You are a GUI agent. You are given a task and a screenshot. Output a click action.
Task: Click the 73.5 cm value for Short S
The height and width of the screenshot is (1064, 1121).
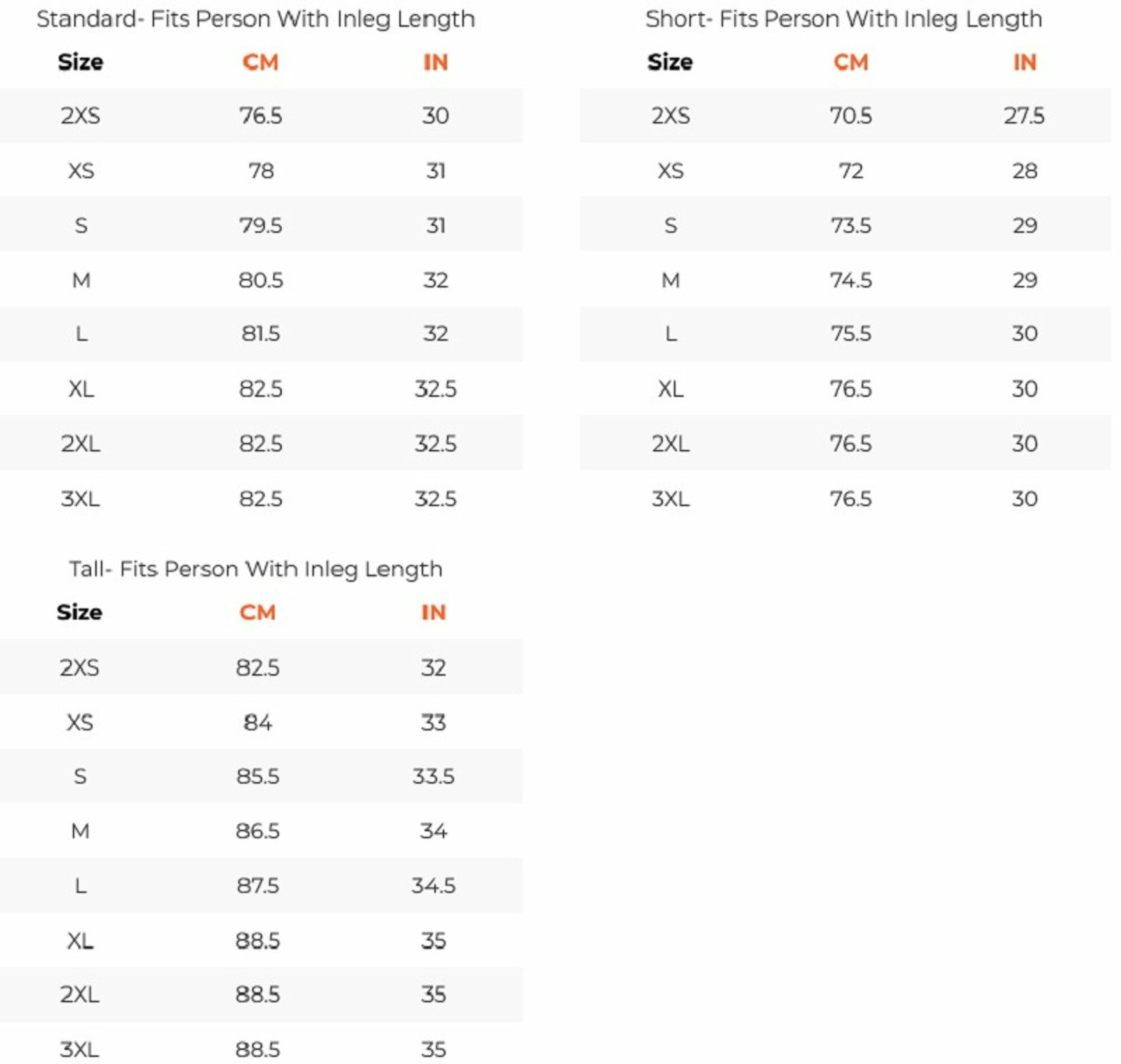(850, 225)
